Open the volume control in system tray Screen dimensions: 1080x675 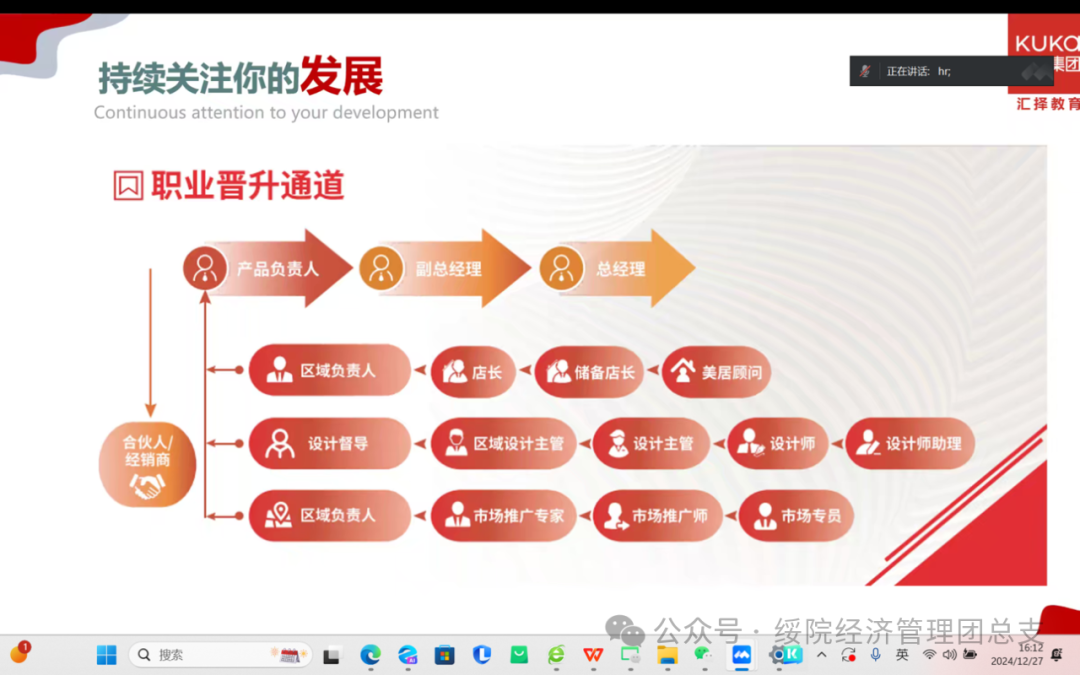(x=949, y=655)
